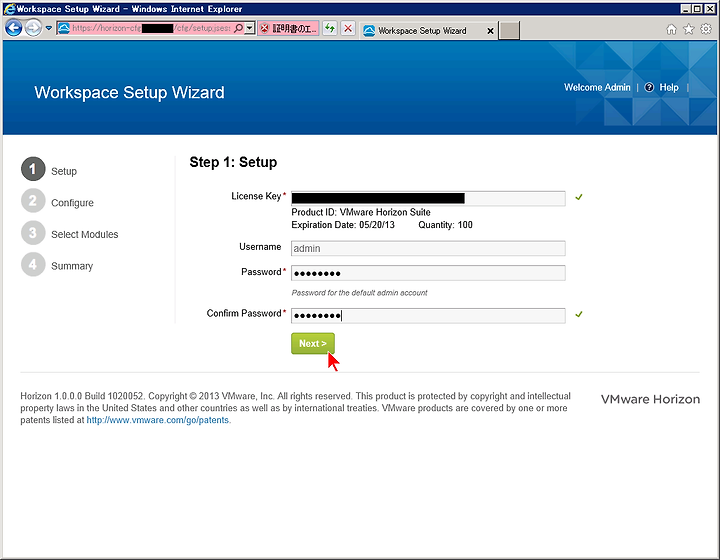Viewport: 720px width, 560px height.
Task: Click the Home icon in the toolbar
Action: point(671,29)
